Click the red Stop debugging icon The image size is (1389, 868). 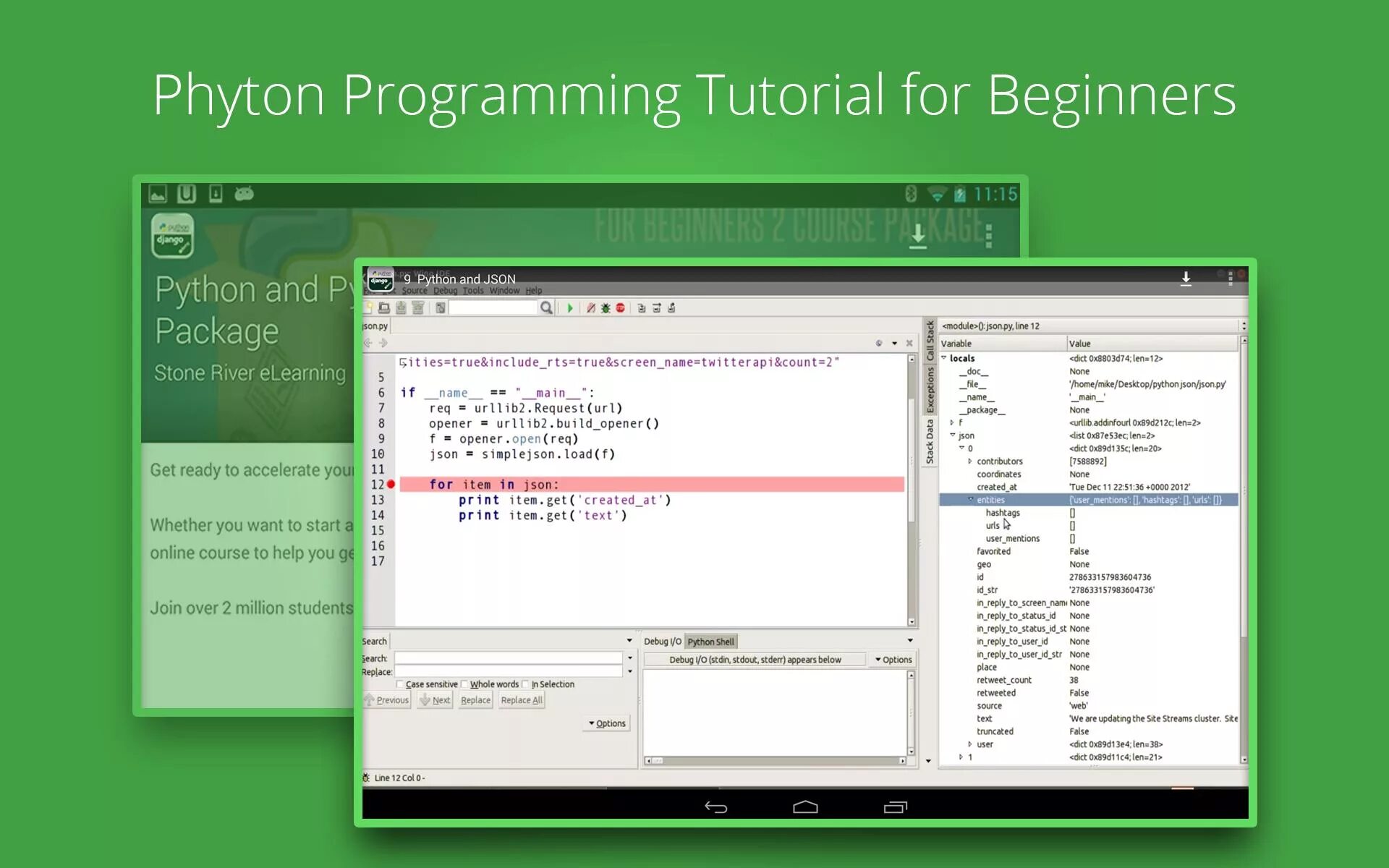pyautogui.click(x=621, y=308)
